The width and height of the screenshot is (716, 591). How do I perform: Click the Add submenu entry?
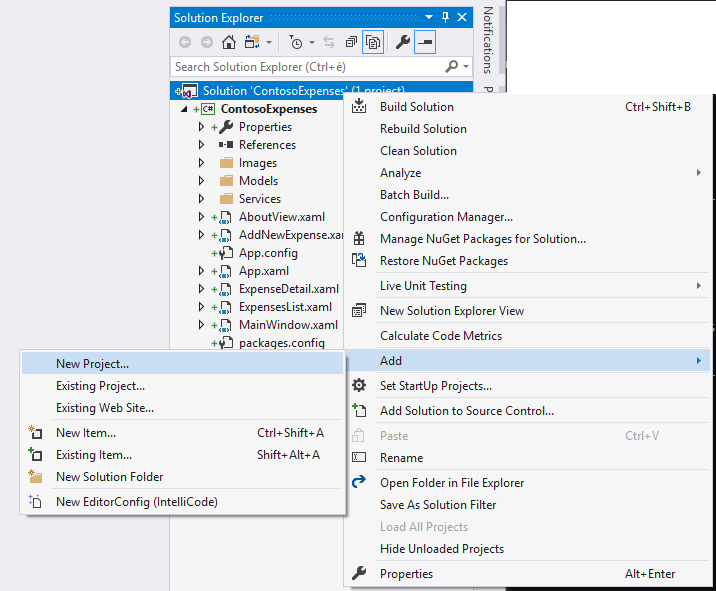click(529, 361)
